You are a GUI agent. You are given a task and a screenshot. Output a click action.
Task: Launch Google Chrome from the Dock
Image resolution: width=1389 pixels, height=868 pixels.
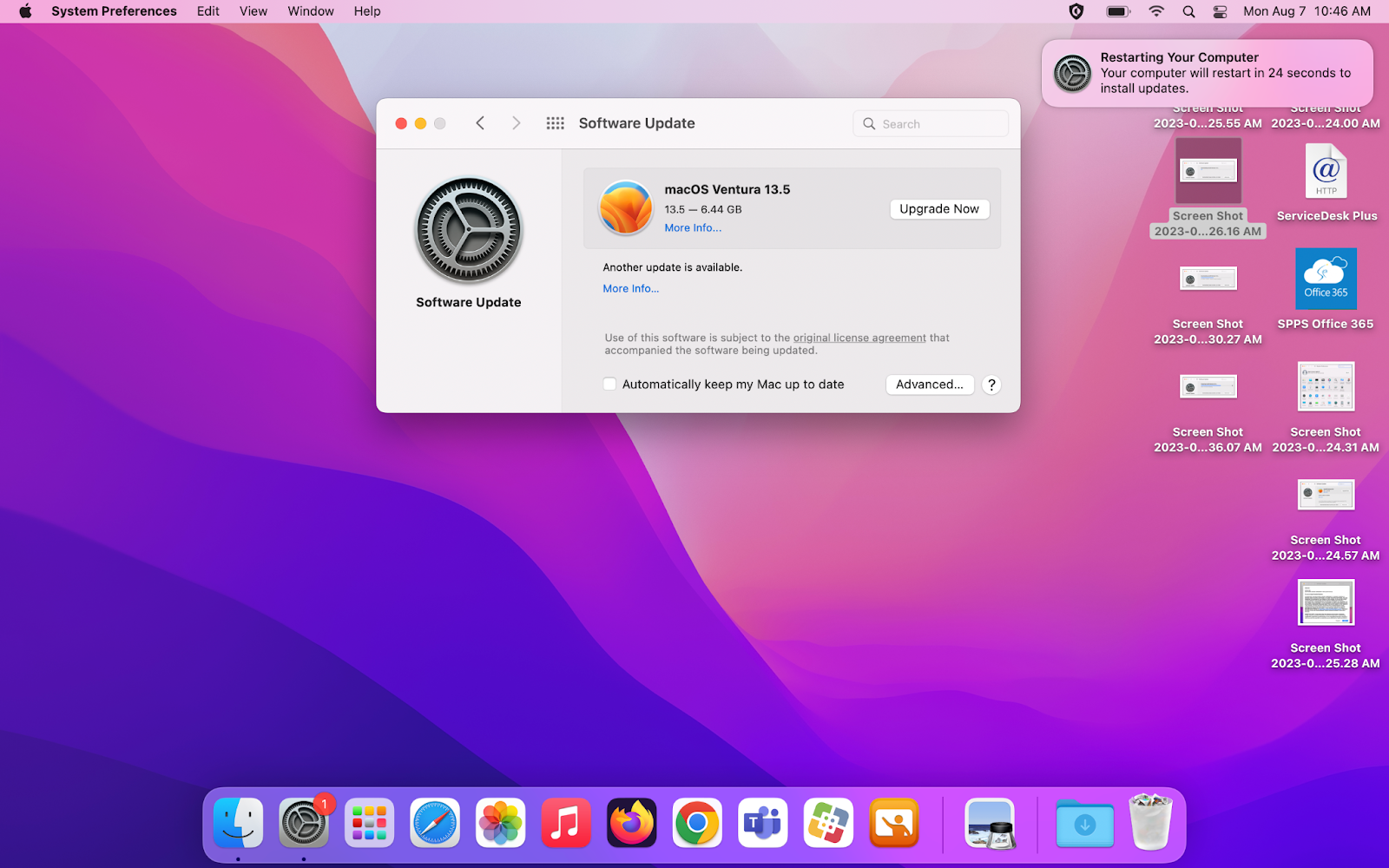[x=697, y=823]
